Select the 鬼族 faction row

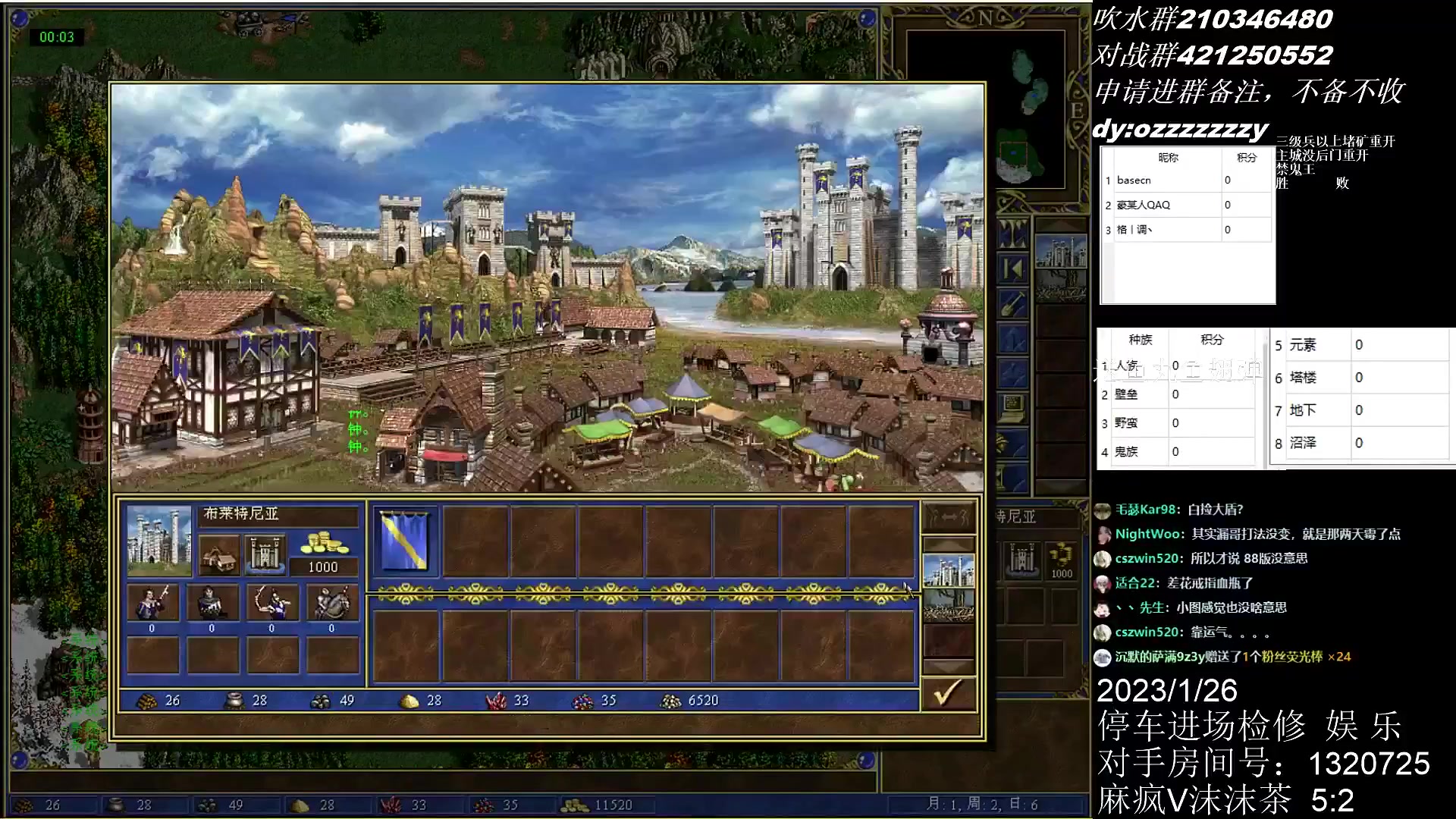click(1177, 452)
